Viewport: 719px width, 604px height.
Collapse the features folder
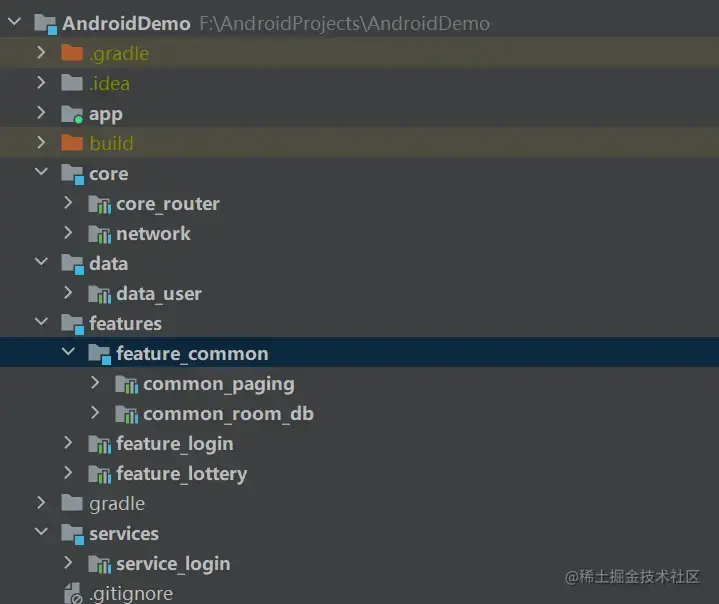pos(41,322)
